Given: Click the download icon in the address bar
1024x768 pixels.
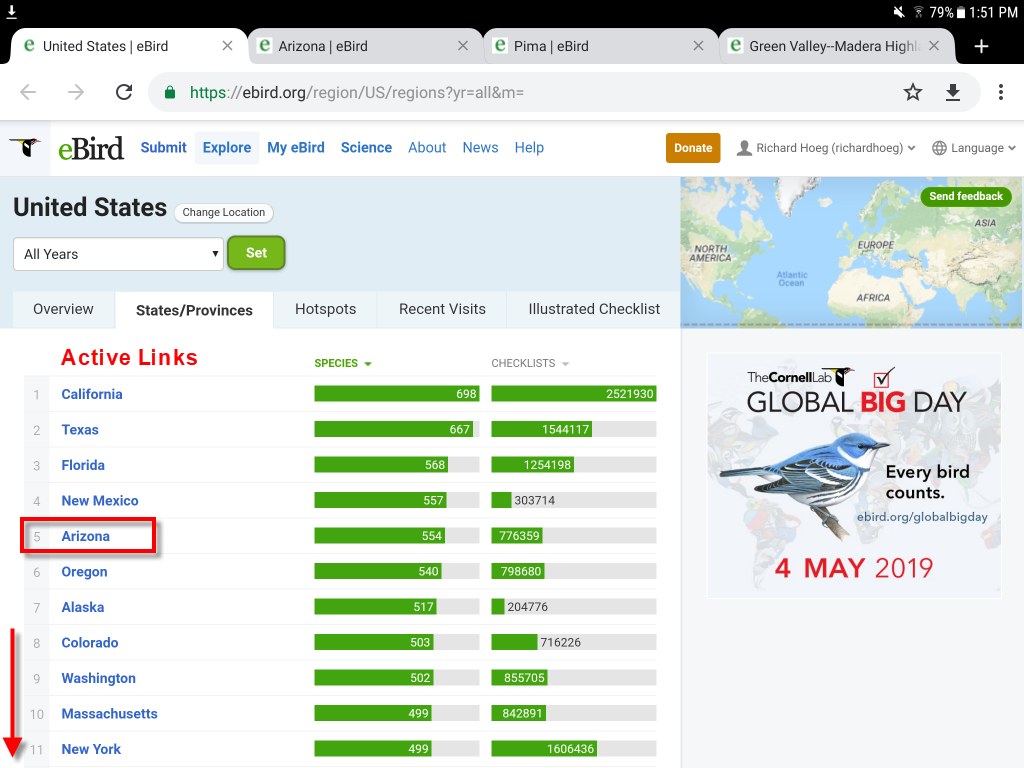Looking at the screenshot, I should coord(953,92).
